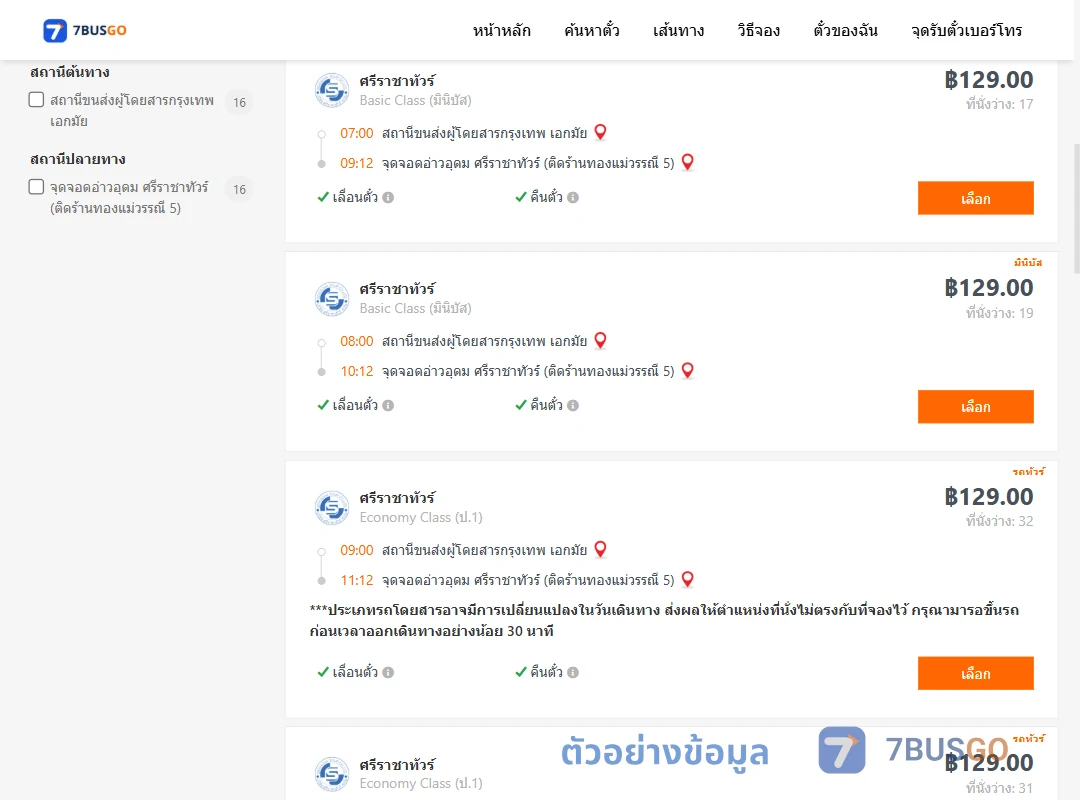This screenshot has width=1080, height=800.
Task: Open the หน้าหลัก menu item
Action: (501, 30)
